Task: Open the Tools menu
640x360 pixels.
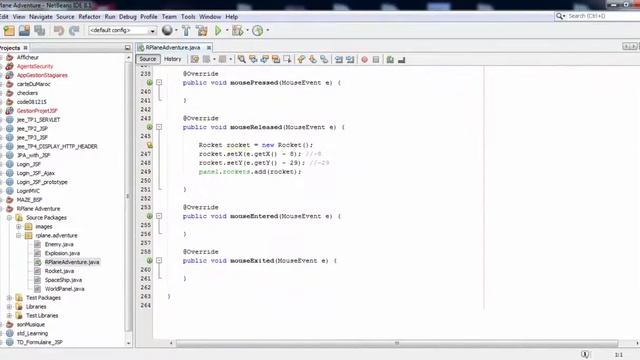Action: [x=188, y=17]
